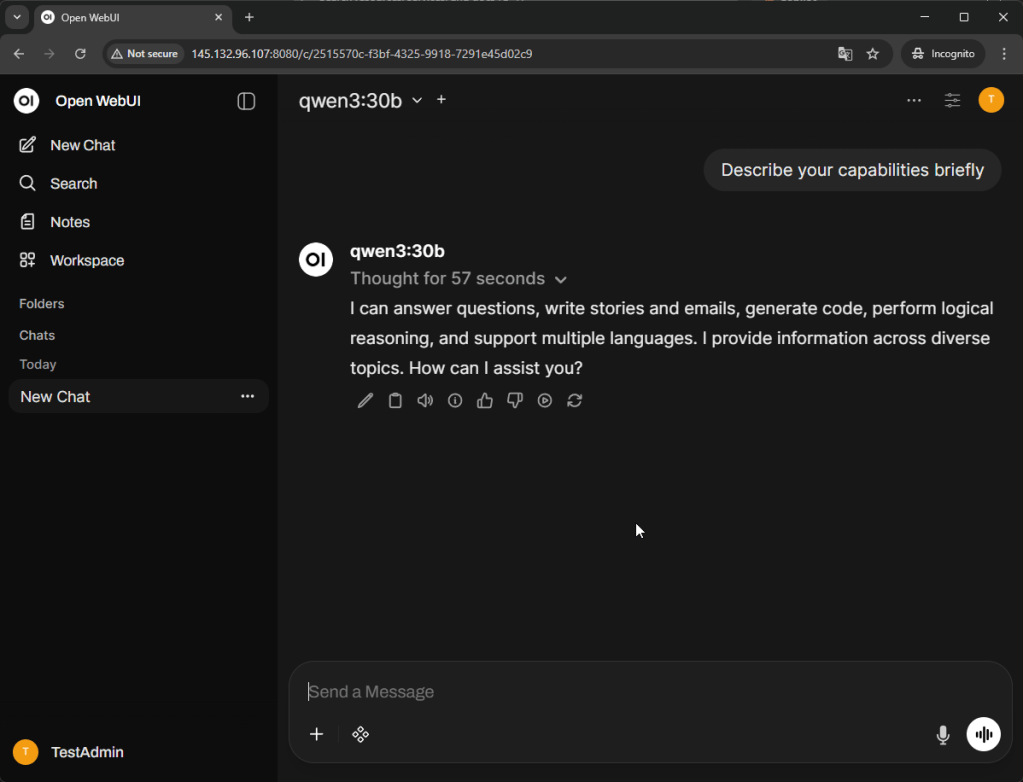Open the qwen3:30b model selector dropdown
Screen dimensions: 1023x782
pos(361,100)
